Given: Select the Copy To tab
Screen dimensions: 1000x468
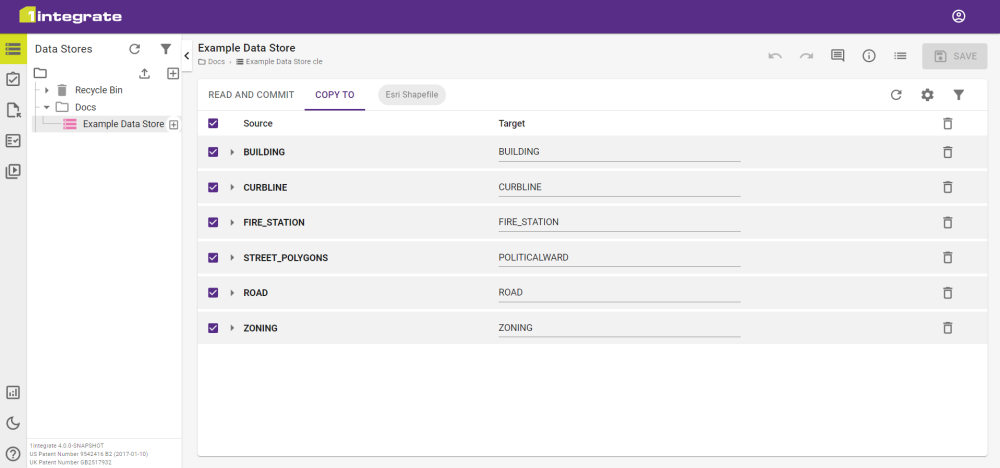Looking at the screenshot, I should click(x=334, y=95).
